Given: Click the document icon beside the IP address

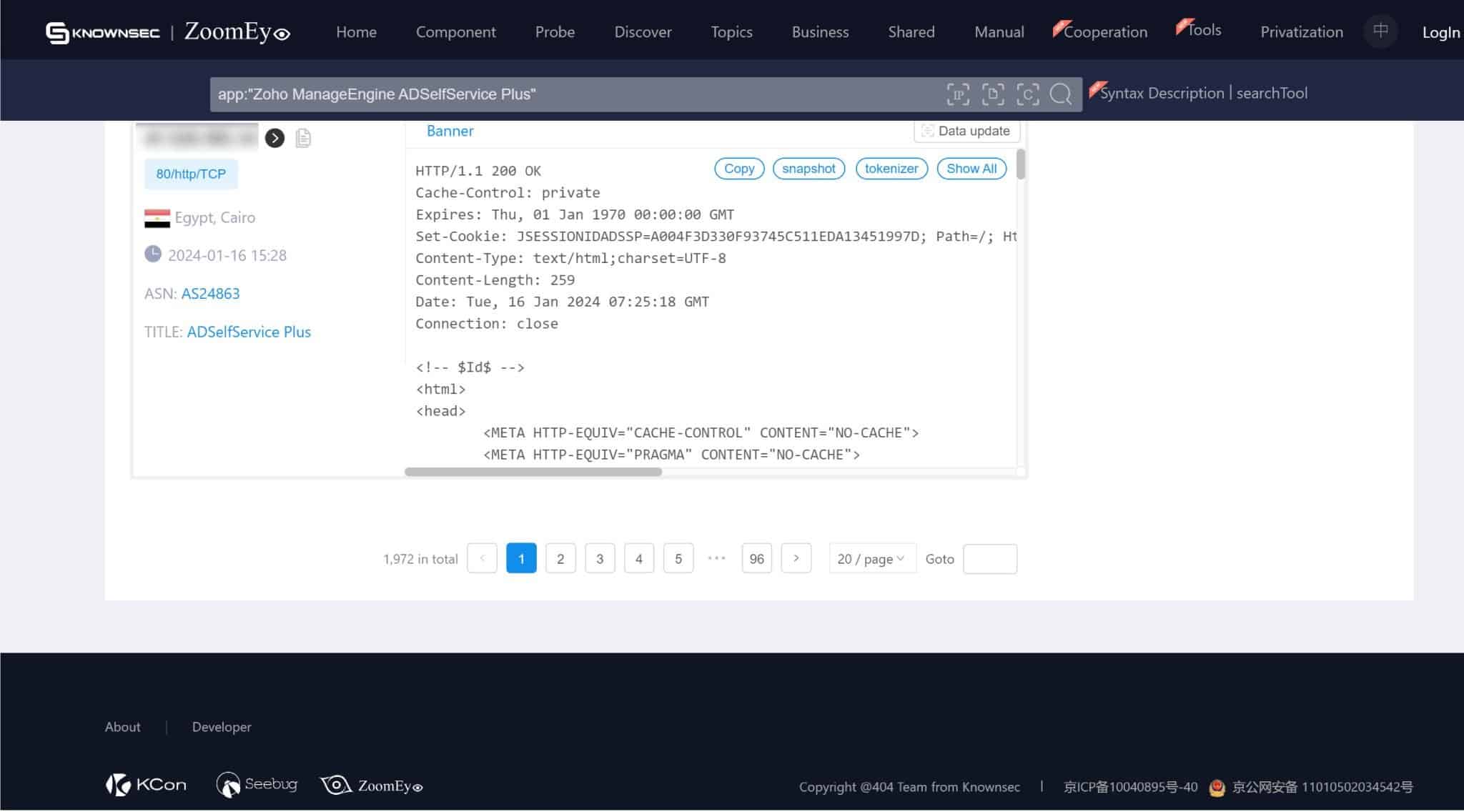Looking at the screenshot, I should click(x=303, y=138).
